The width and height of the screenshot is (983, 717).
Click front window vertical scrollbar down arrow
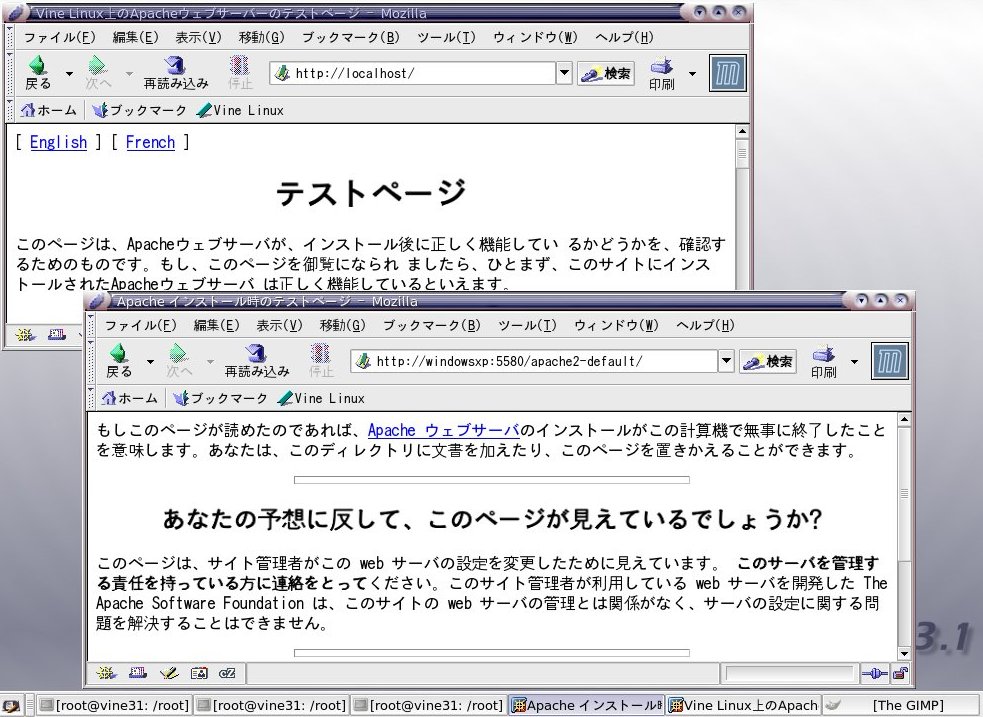pyautogui.click(x=904, y=654)
